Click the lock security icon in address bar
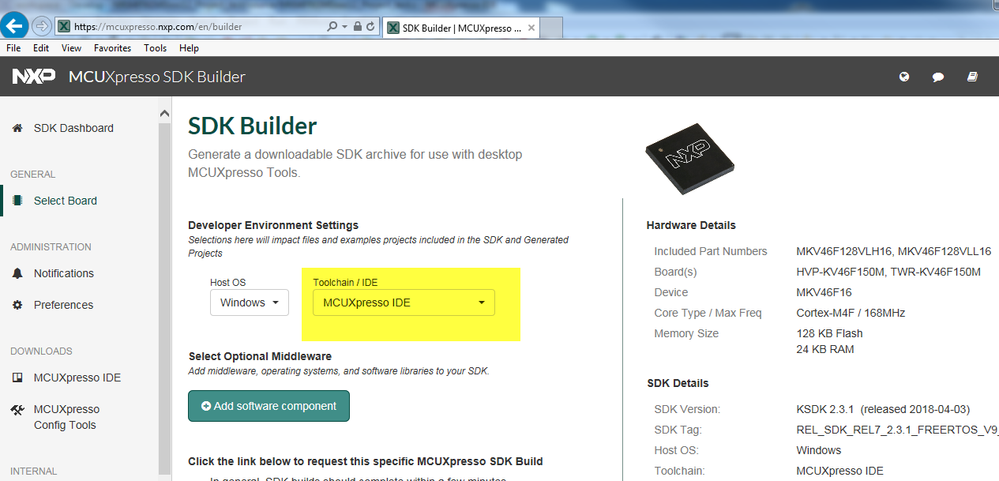999x481 pixels. coord(357,27)
